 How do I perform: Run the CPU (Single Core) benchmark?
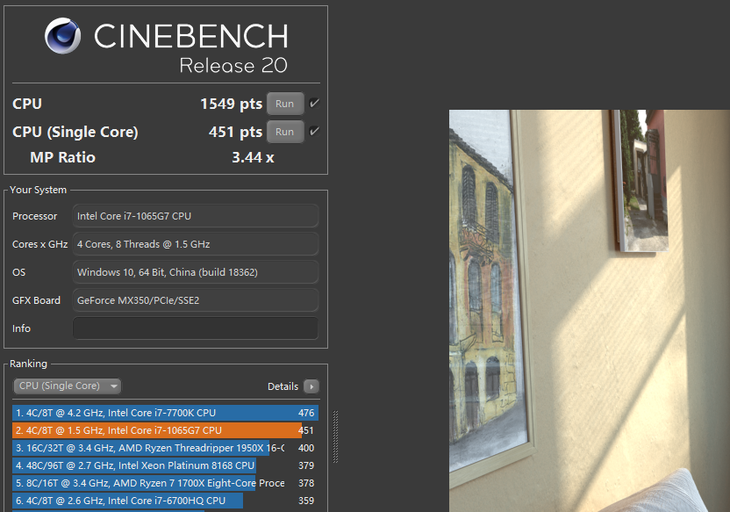pos(284,132)
